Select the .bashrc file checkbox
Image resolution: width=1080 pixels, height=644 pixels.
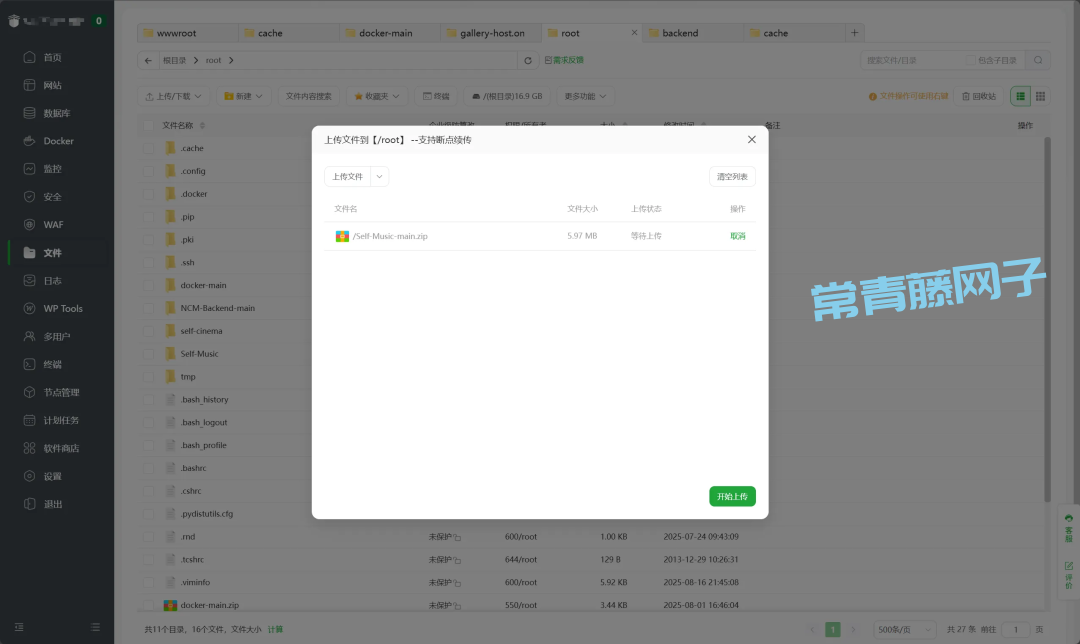tap(149, 468)
